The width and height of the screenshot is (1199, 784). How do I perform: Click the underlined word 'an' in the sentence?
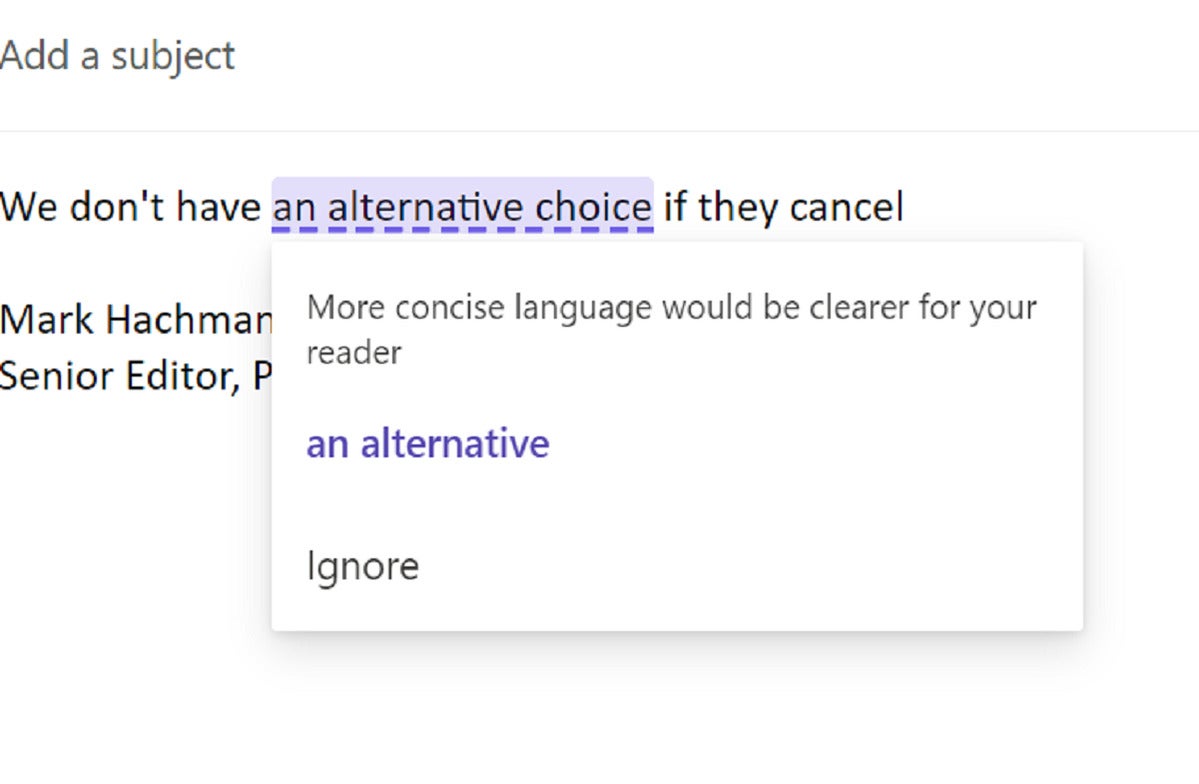click(x=294, y=210)
